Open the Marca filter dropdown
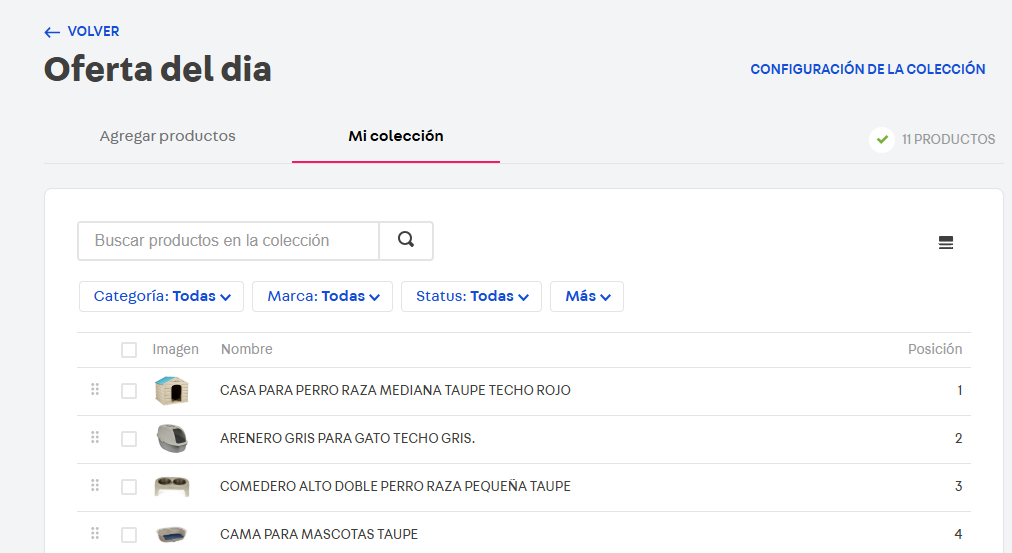Screen dimensions: 1012x553 (322, 296)
